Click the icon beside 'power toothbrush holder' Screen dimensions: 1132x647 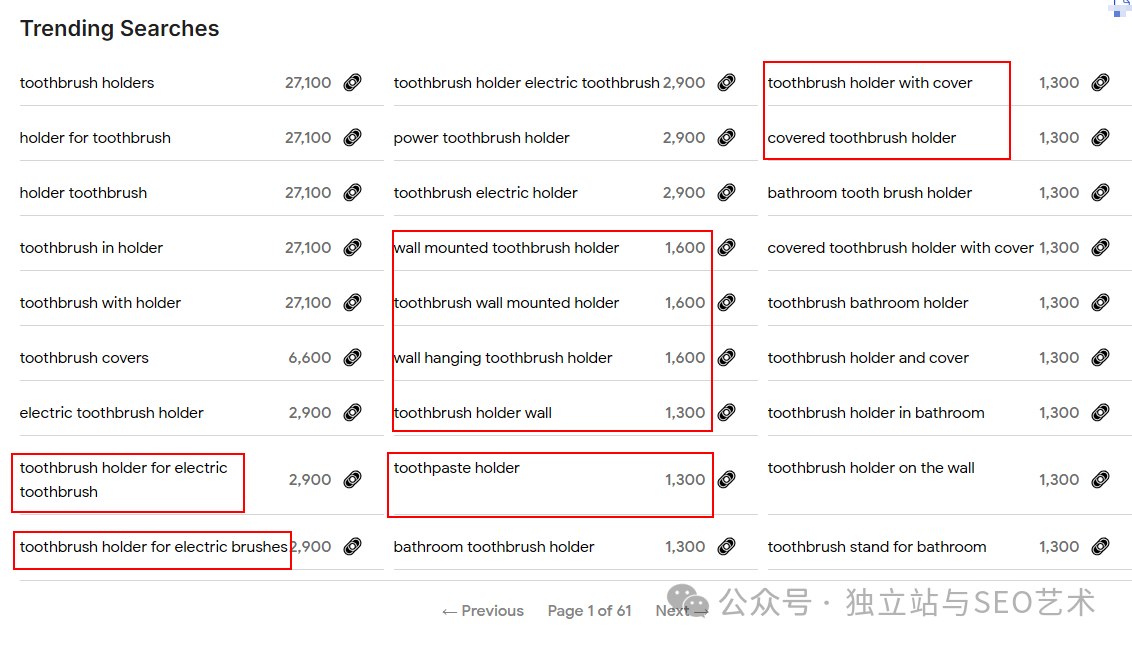(726, 138)
